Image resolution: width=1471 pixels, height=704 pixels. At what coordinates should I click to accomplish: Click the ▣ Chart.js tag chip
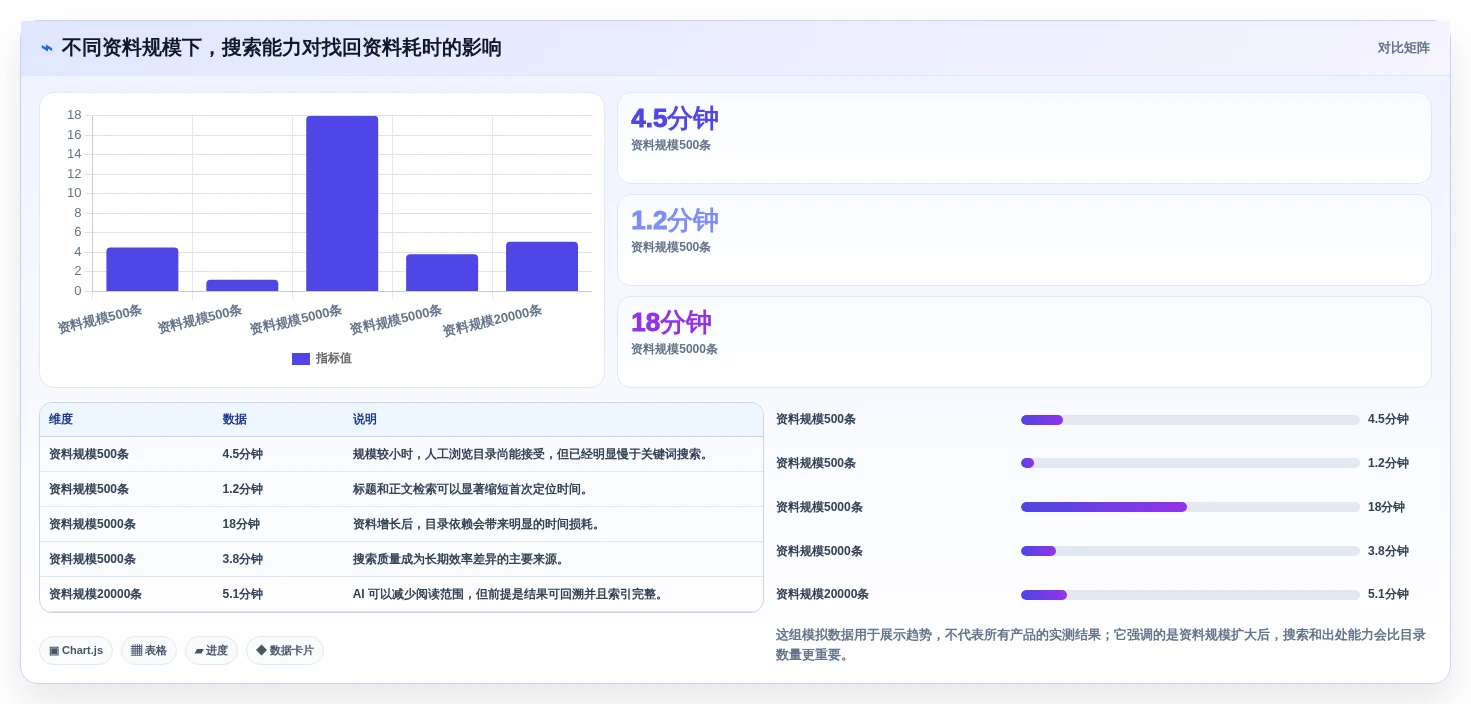coord(76,651)
